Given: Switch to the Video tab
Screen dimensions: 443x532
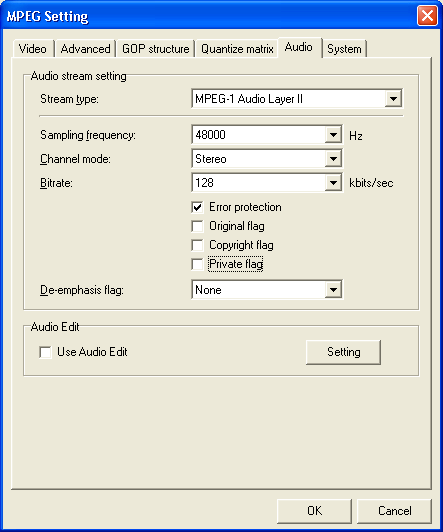Looking at the screenshot, I should click(33, 49).
